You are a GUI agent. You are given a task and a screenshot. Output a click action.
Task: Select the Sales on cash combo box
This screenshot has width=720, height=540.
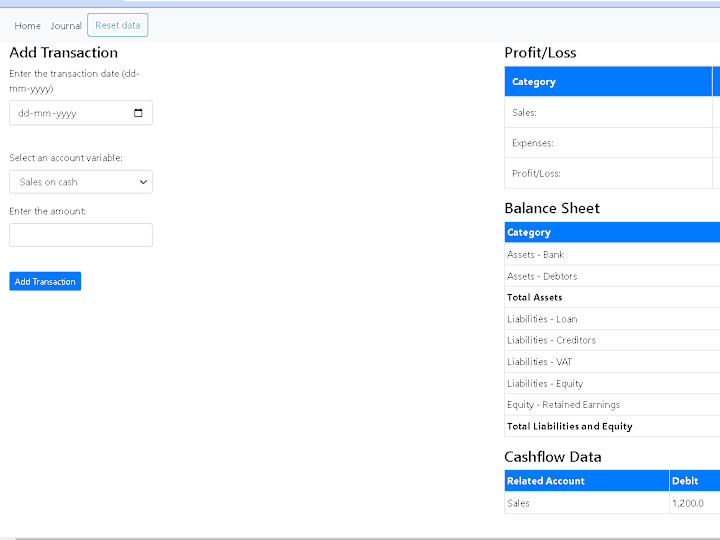81,182
